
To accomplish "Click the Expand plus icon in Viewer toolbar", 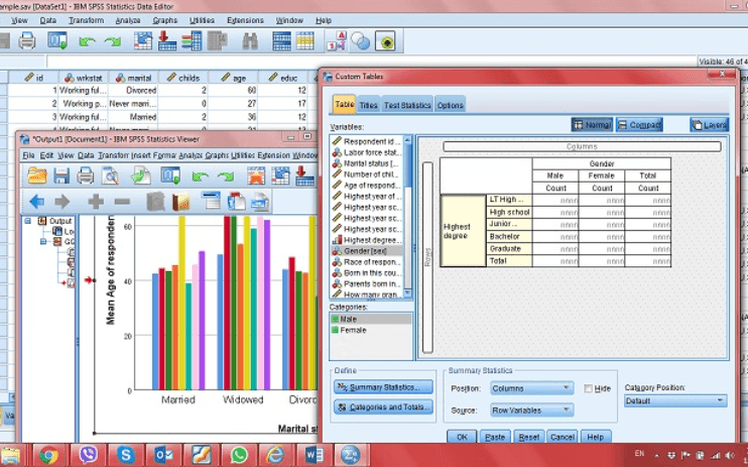I will click(95, 202).
